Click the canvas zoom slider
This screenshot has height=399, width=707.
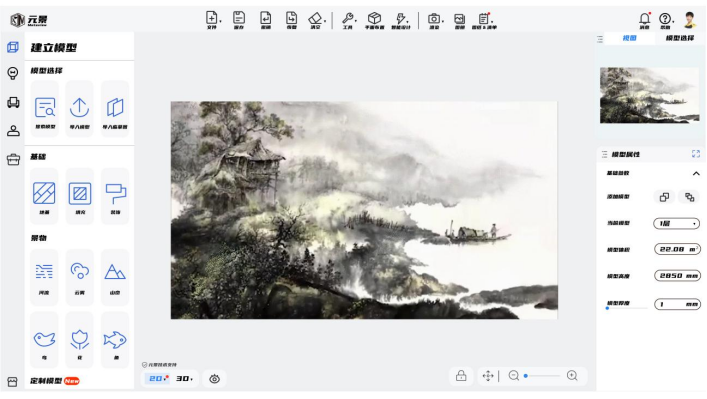(542, 376)
